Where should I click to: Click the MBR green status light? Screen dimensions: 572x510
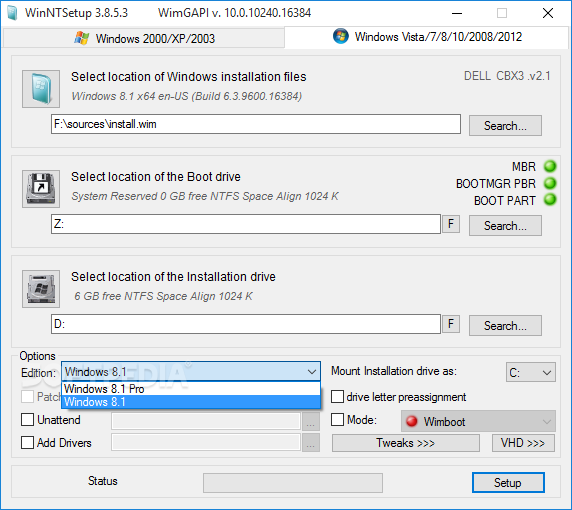click(550, 166)
